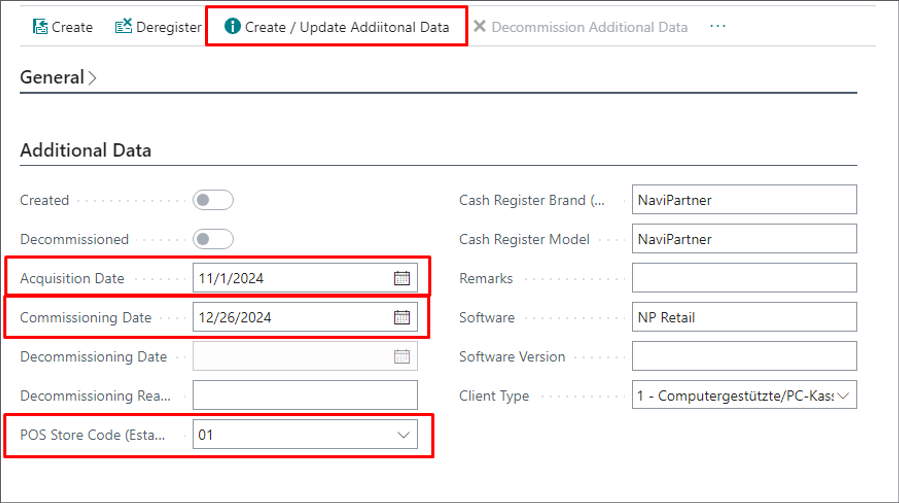Viewport: 899px width, 503px height.
Task: Click the Client Type label
Action: (x=494, y=396)
